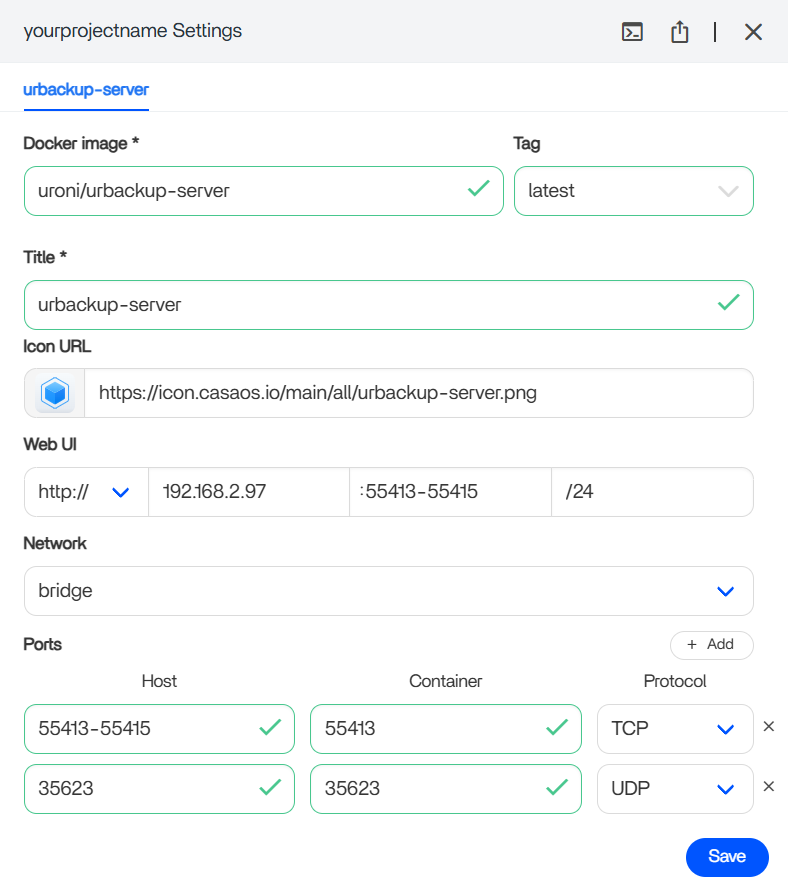Edit the Title field

370,305
